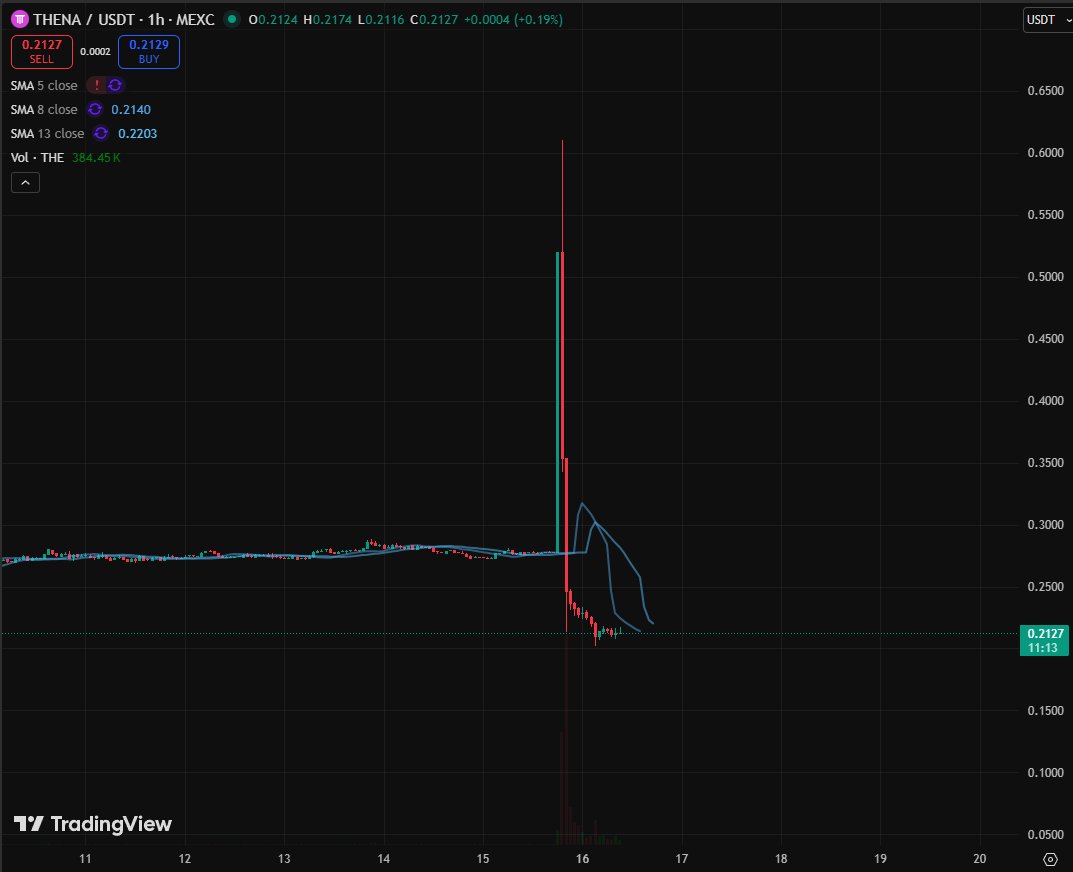
Task: Click date label 20 on time axis
Action: [x=980, y=858]
